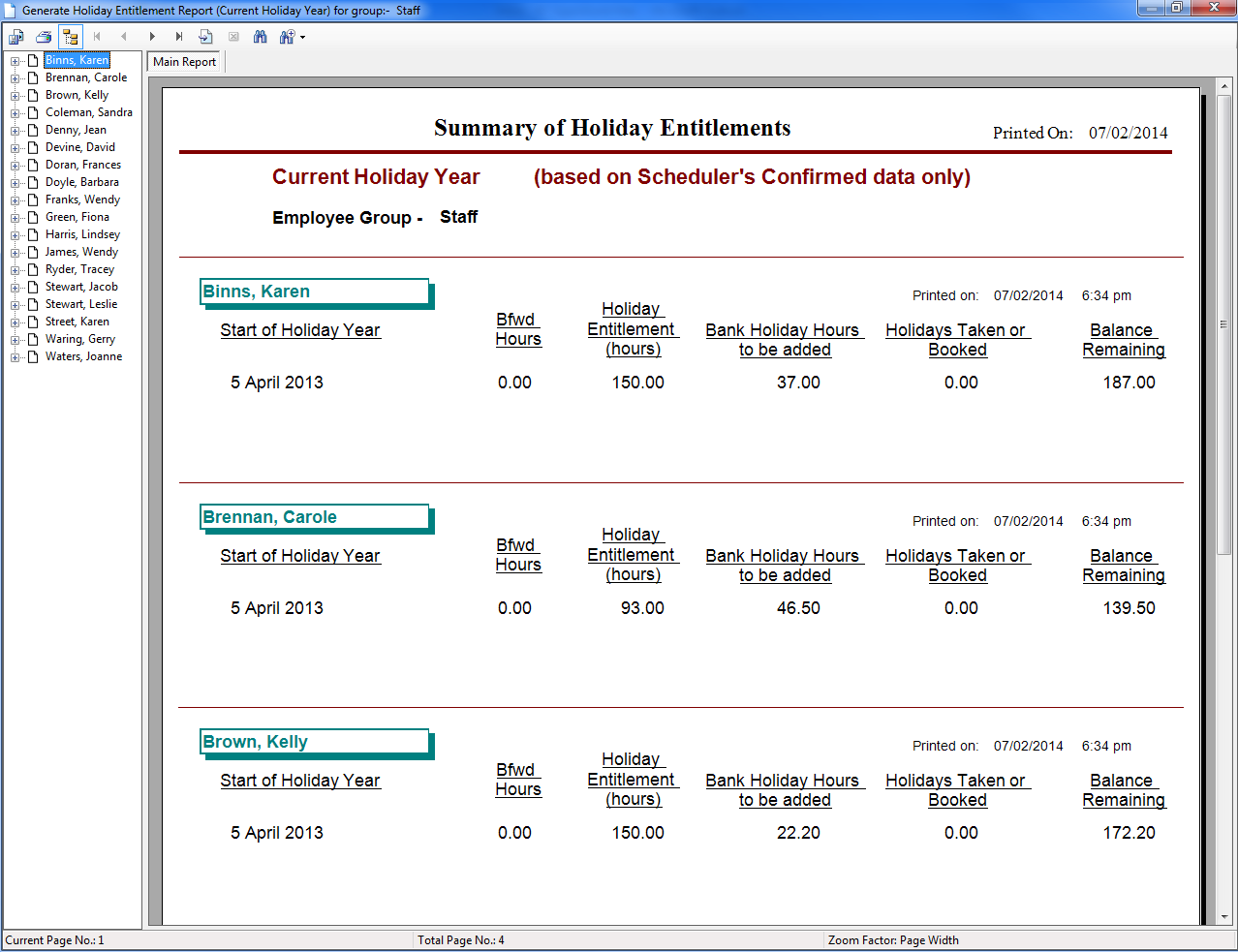Image resolution: width=1238 pixels, height=952 pixels.
Task: Select Waring, Gerry in the tree
Action: (80, 339)
